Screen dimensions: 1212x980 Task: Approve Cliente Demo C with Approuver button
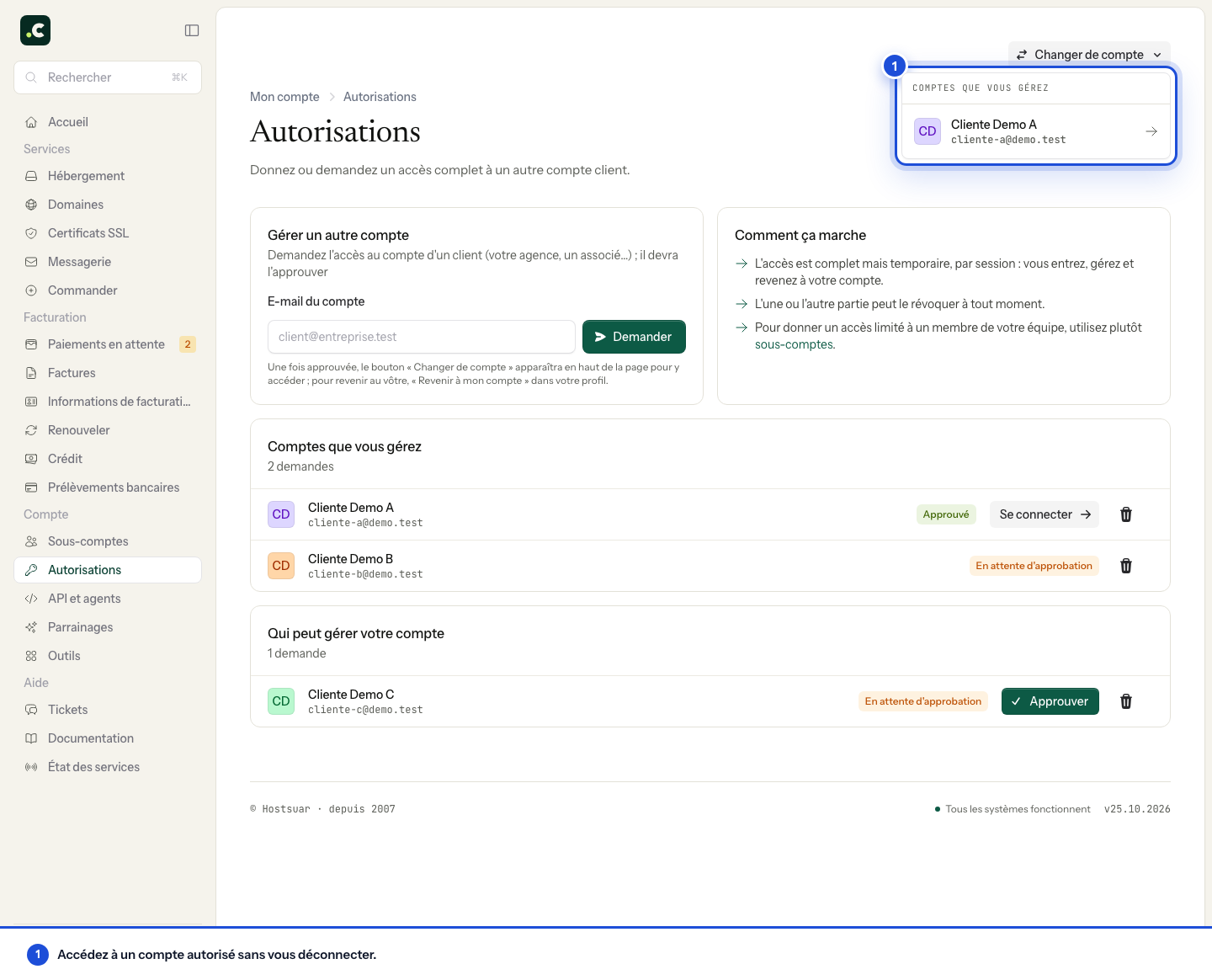click(1050, 701)
